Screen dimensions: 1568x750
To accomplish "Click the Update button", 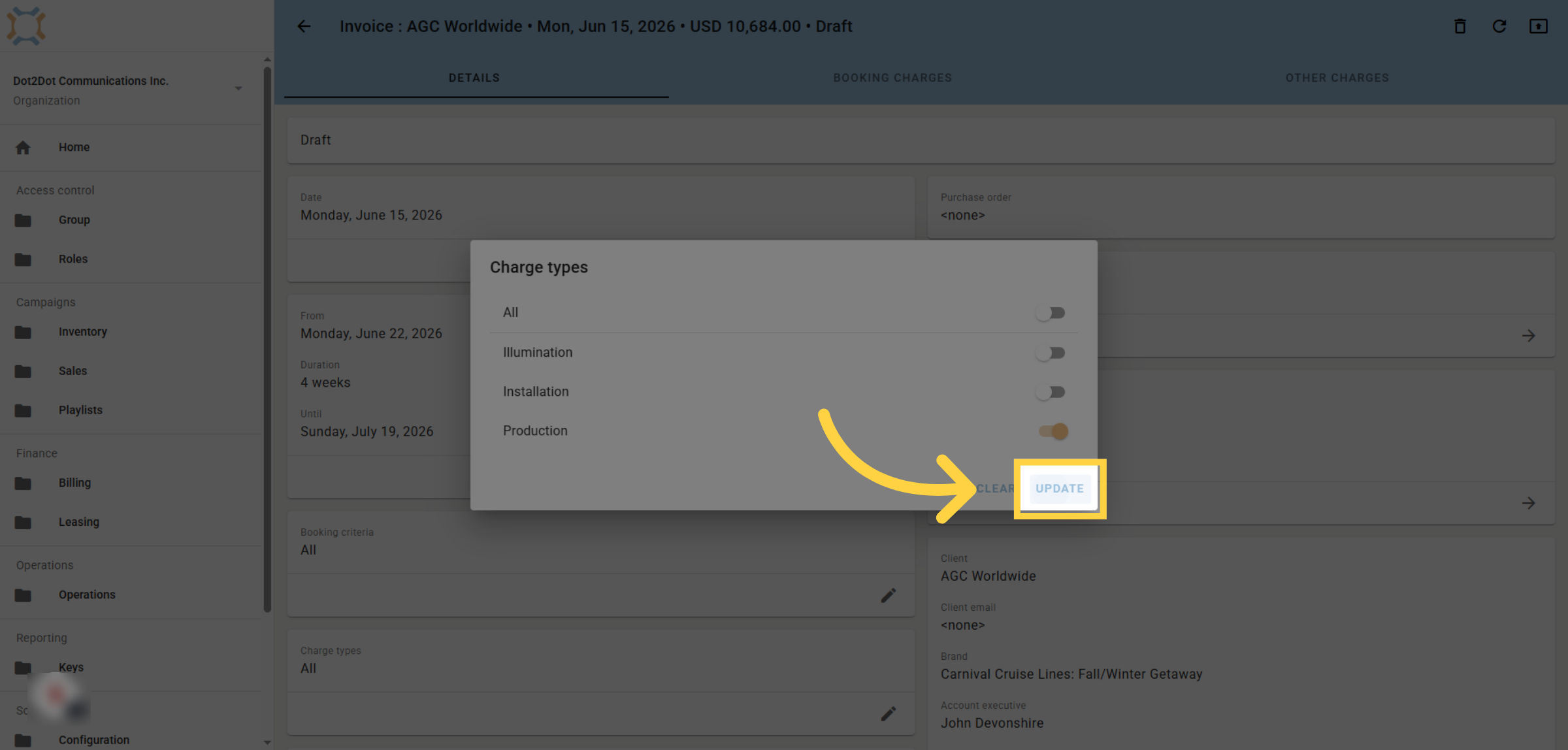I will click(x=1060, y=489).
